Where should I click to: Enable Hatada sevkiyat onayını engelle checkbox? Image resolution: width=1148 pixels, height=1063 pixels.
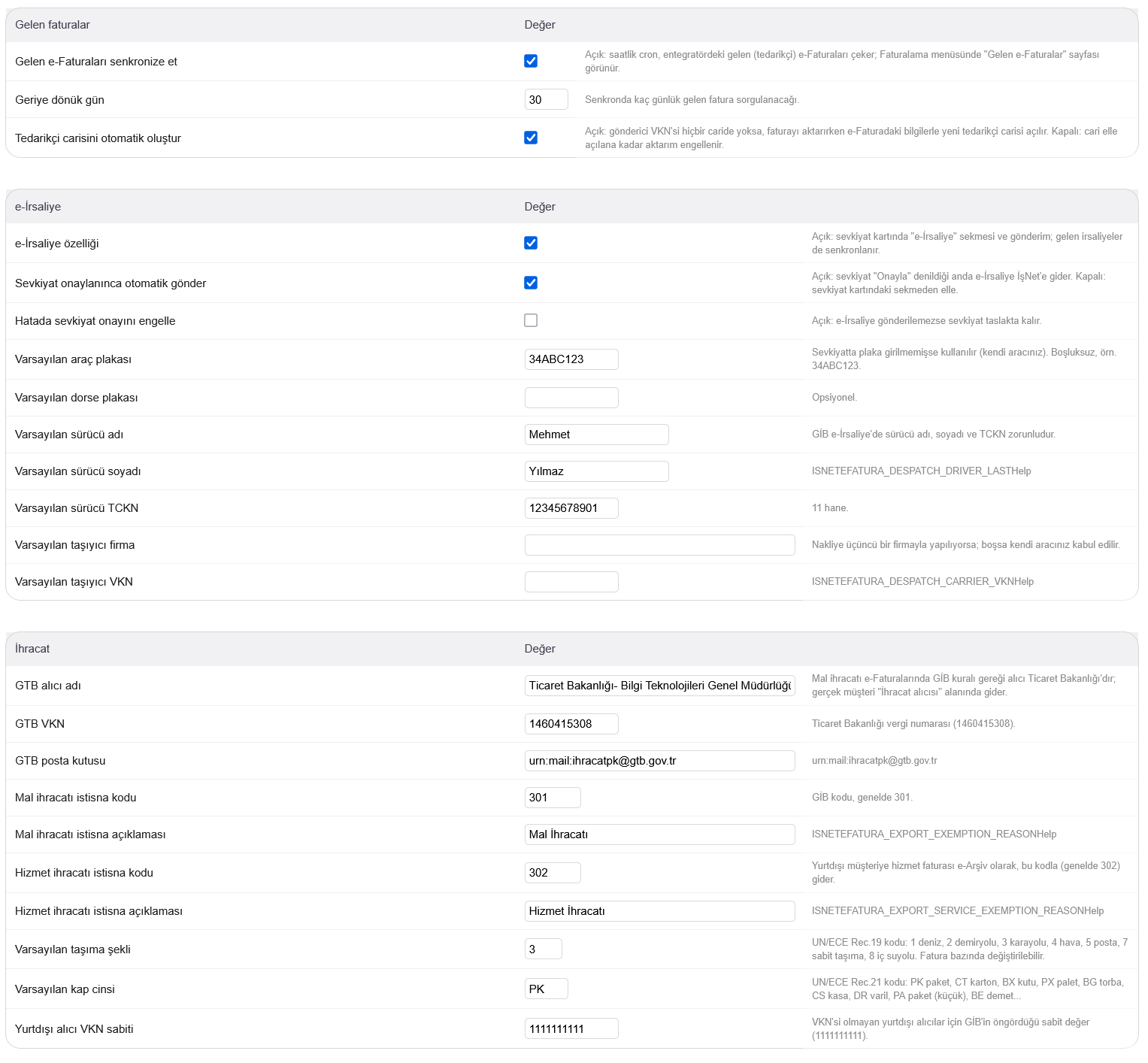pos(531,320)
